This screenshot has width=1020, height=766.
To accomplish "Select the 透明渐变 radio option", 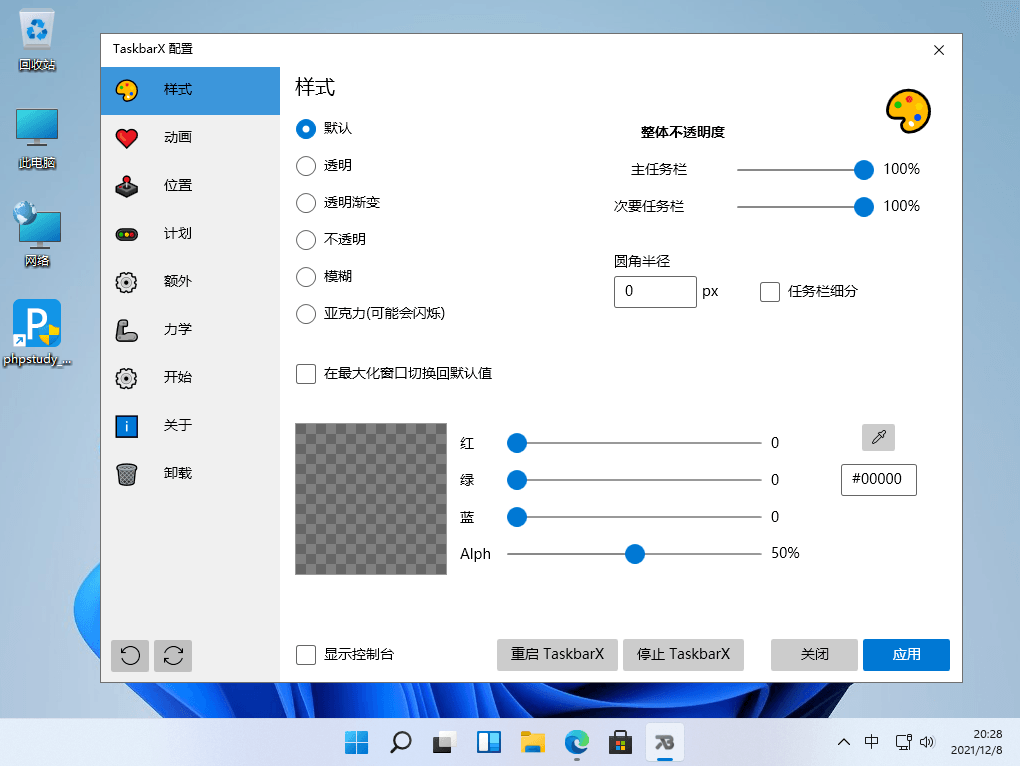I will pos(306,203).
